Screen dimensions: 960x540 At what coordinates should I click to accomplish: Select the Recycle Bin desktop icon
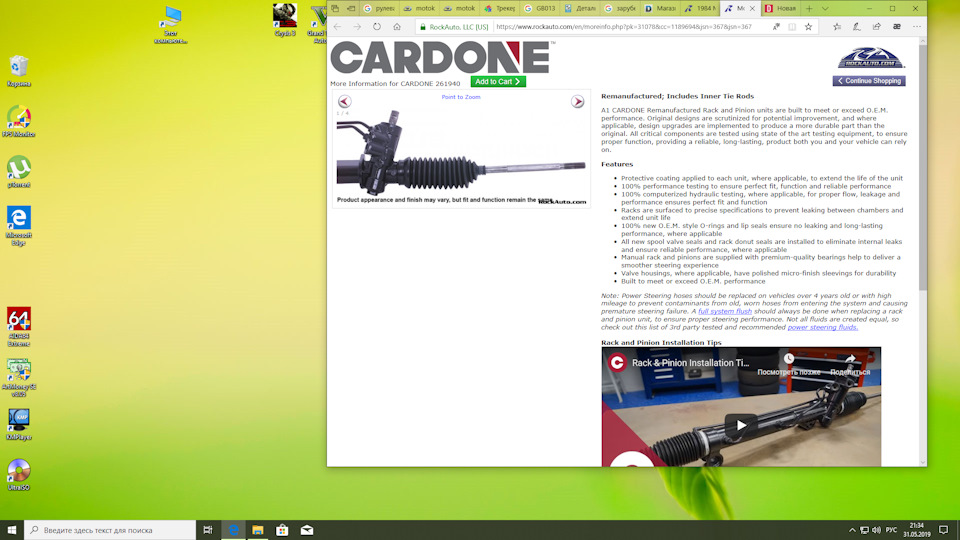point(19,71)
